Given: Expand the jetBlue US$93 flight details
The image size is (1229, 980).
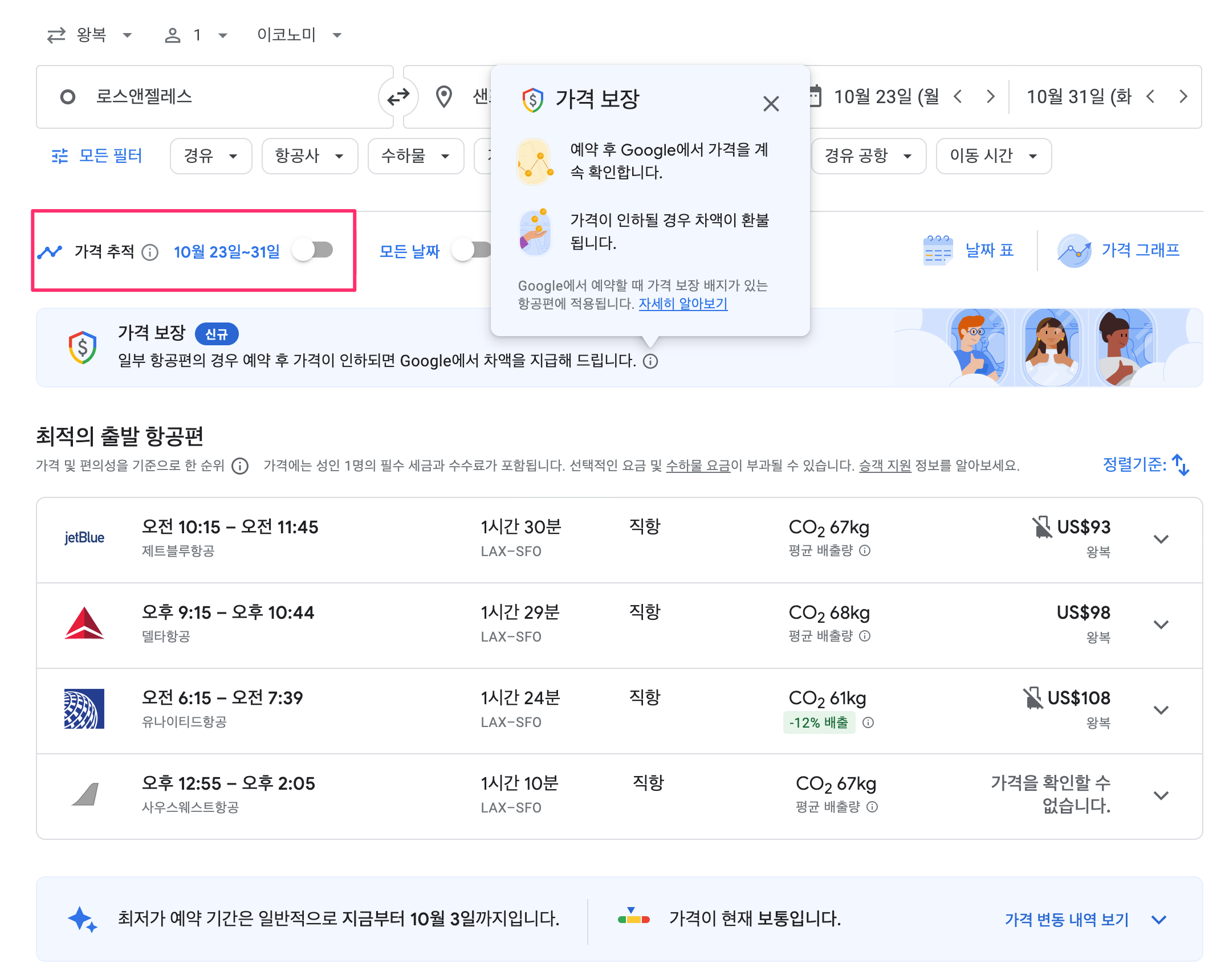Looking at the screenshot, I should tap(1161, 539).
